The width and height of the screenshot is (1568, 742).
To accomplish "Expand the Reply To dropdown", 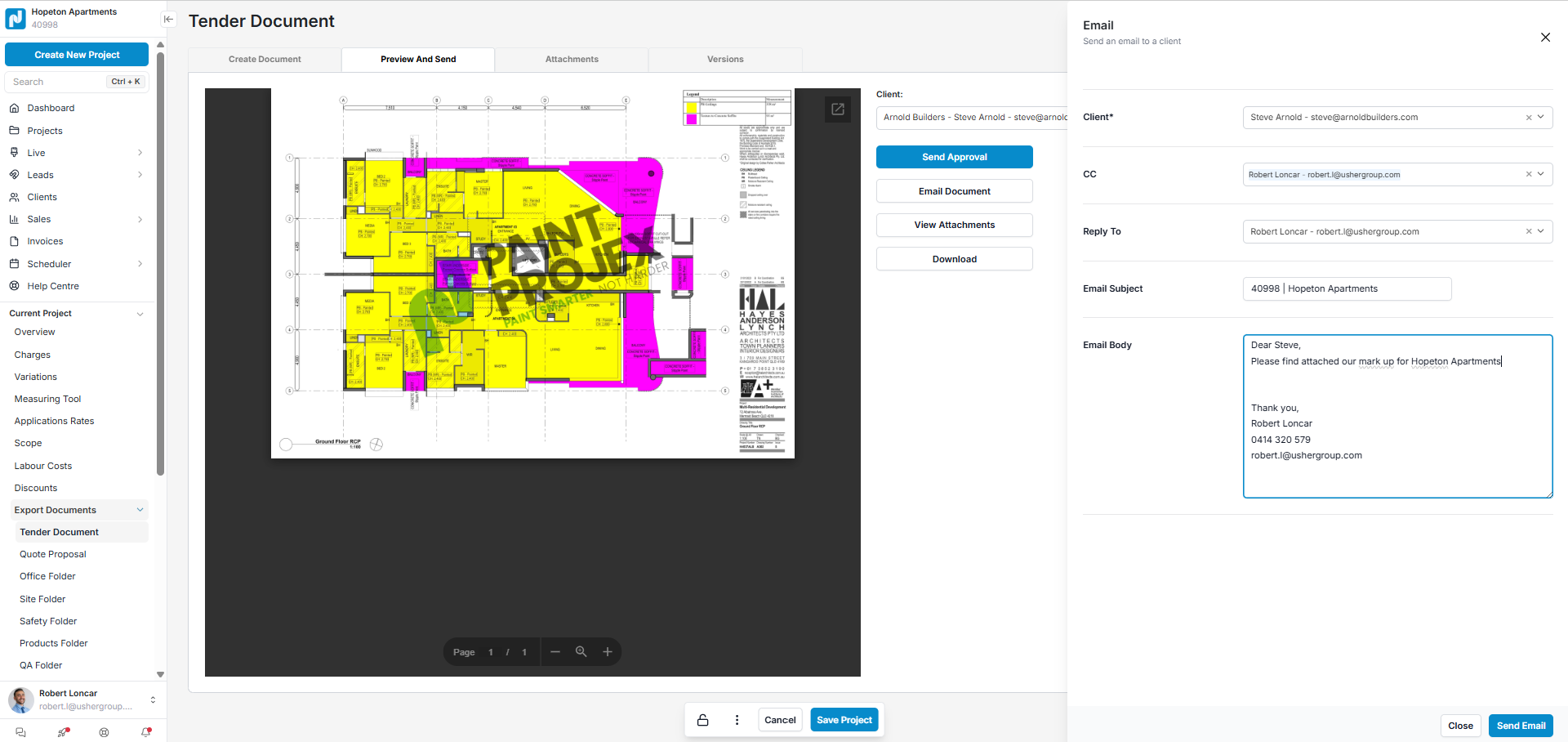I will pyautogui.click(x=1541, y=231).
